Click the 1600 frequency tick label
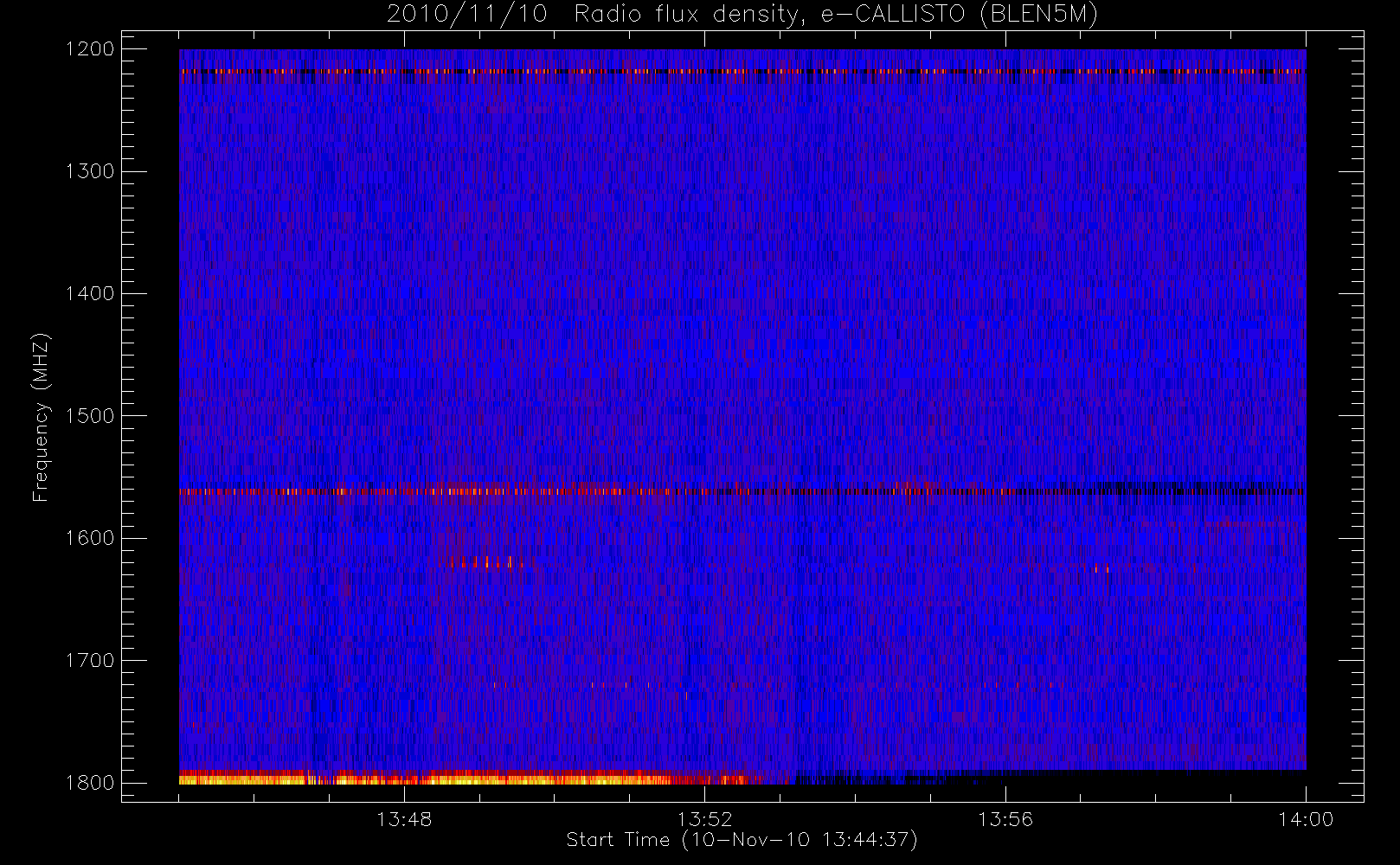The image size is (1400, 865). tap(90, 538)
